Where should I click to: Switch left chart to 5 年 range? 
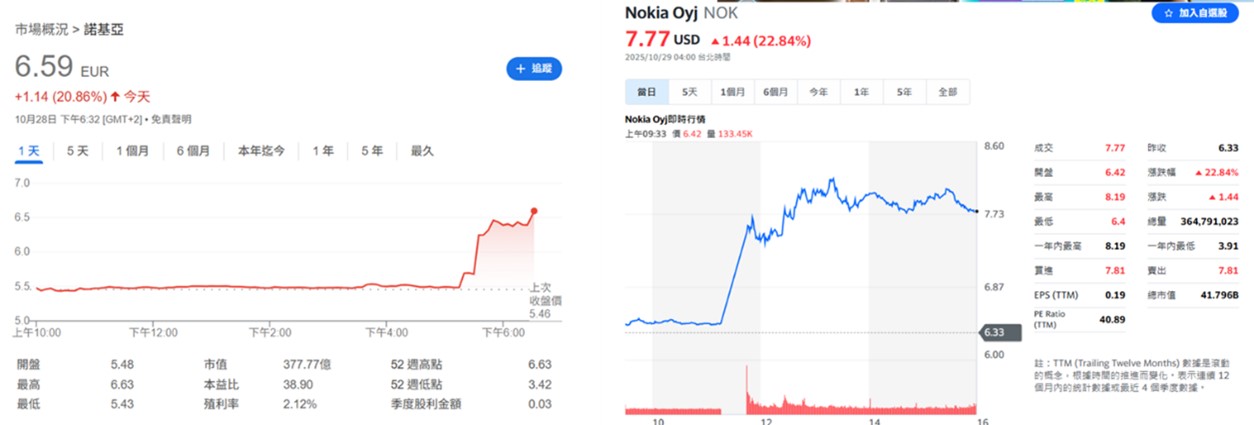tap(372, 151)
